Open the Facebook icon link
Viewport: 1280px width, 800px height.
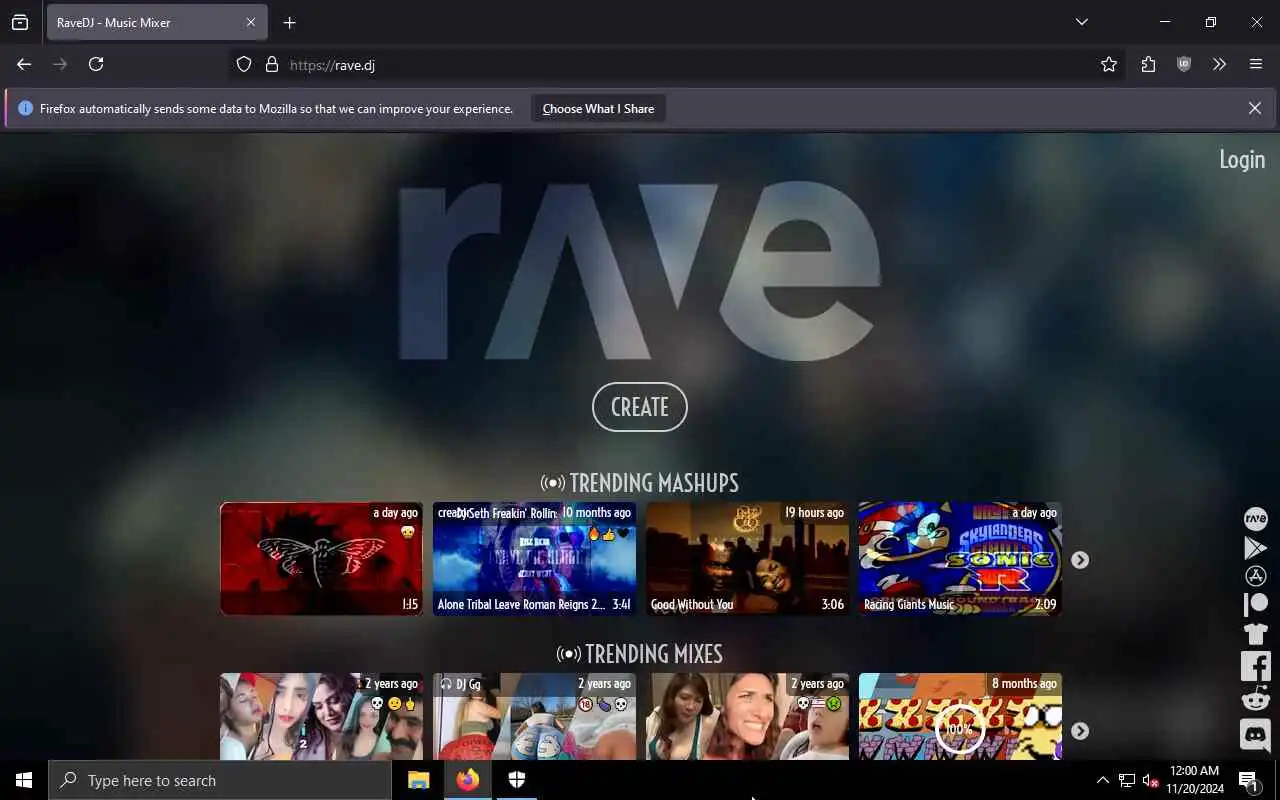point(1255,665)
